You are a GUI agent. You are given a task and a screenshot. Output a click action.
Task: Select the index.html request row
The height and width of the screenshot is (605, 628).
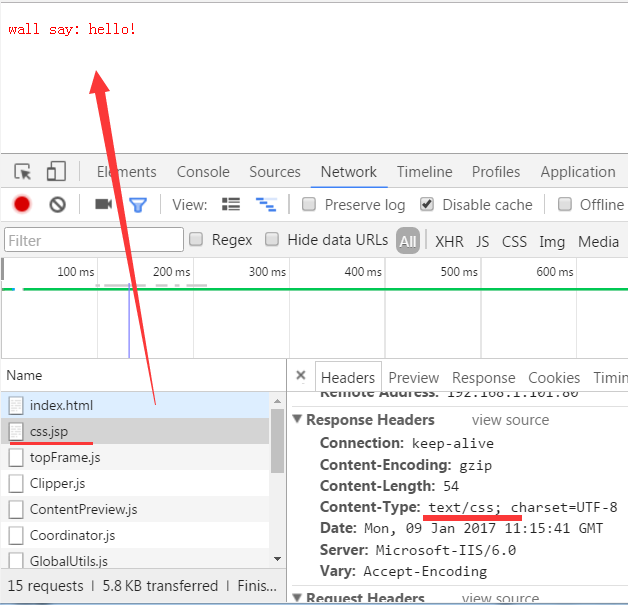[x=135, y=405]
